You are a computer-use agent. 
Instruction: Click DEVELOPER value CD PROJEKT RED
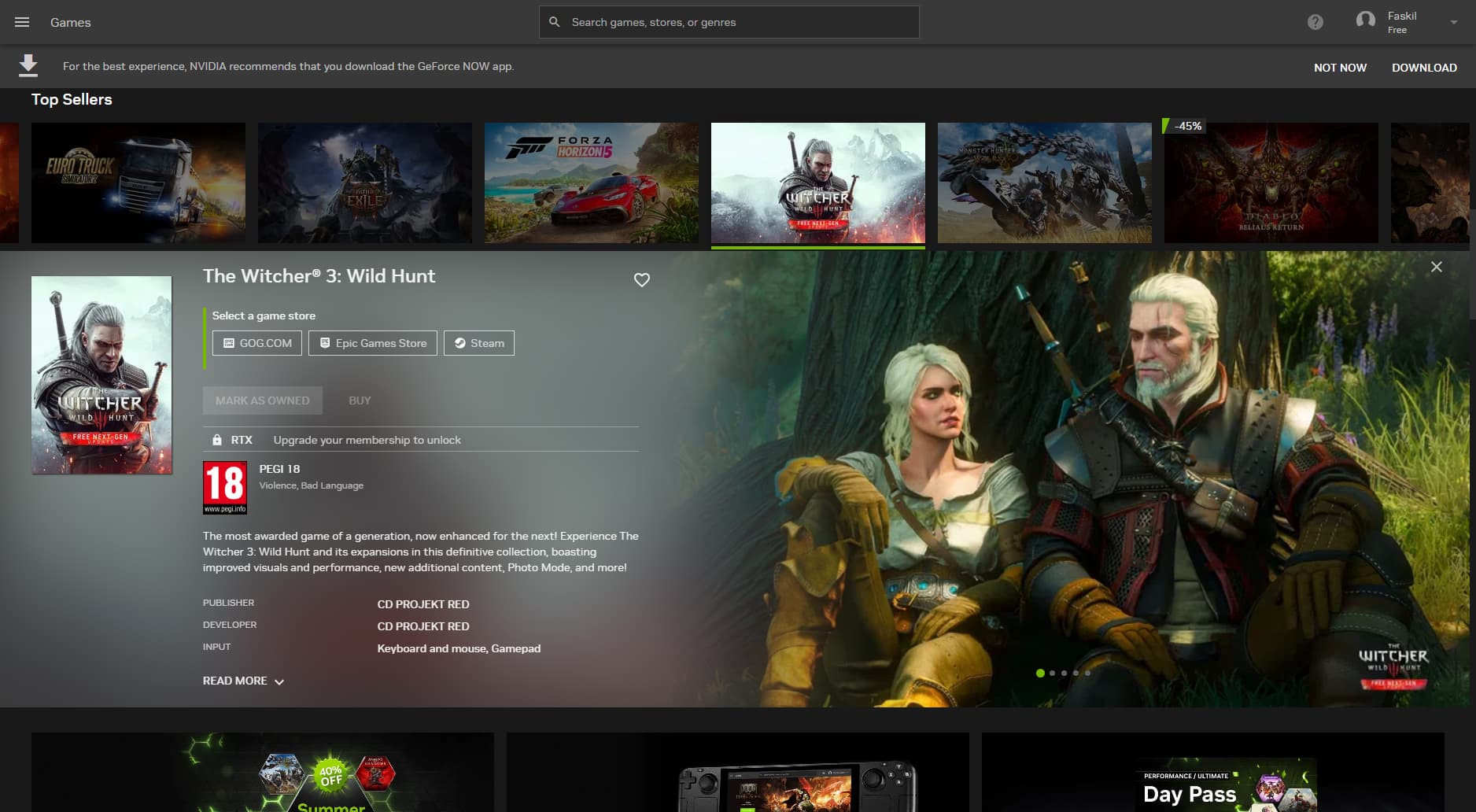coord(423,626)
